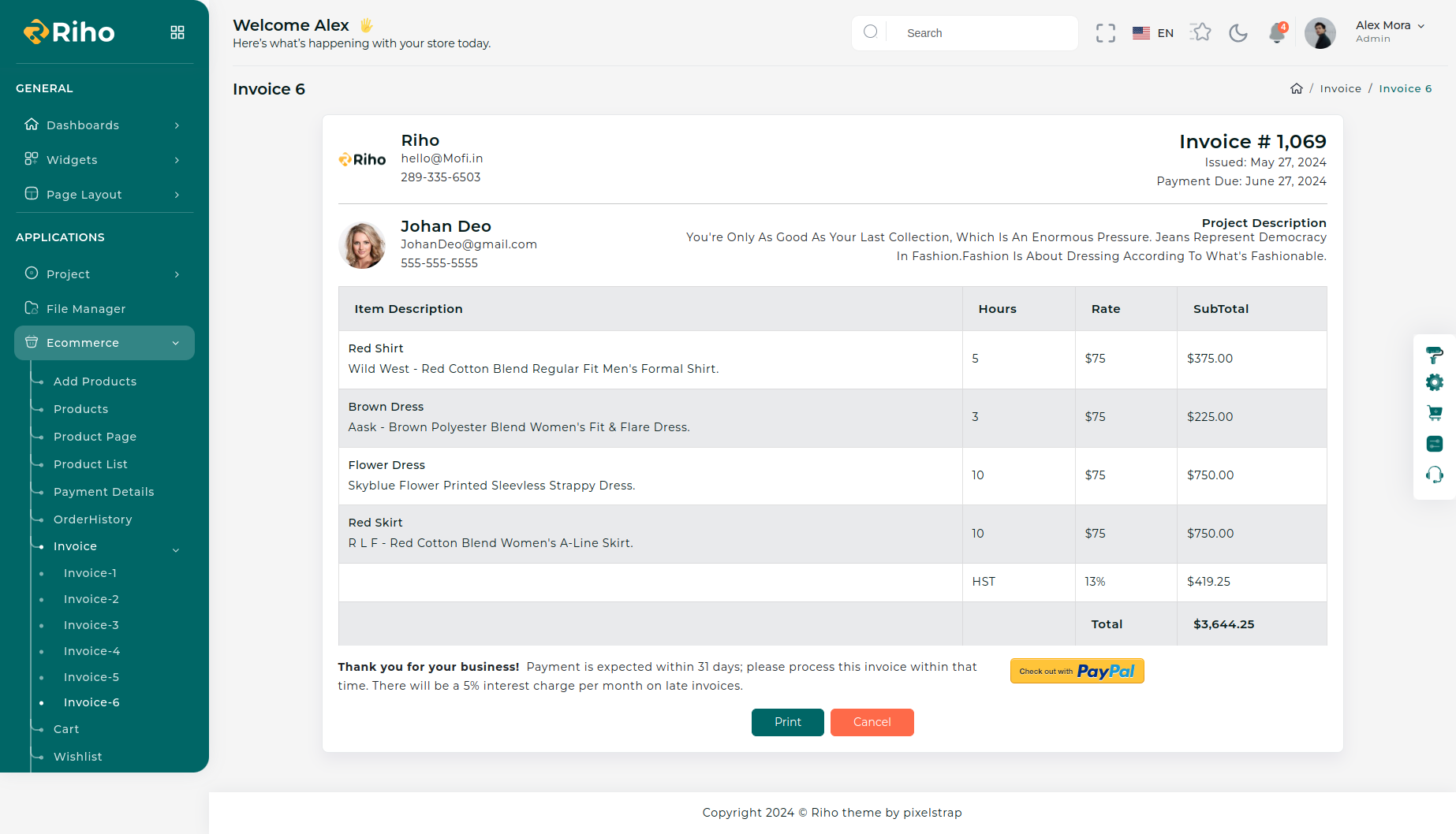Check out with PayPal button
Image resolution: width=1456 pixels, height=834 pixels.
click(1077, 671)
